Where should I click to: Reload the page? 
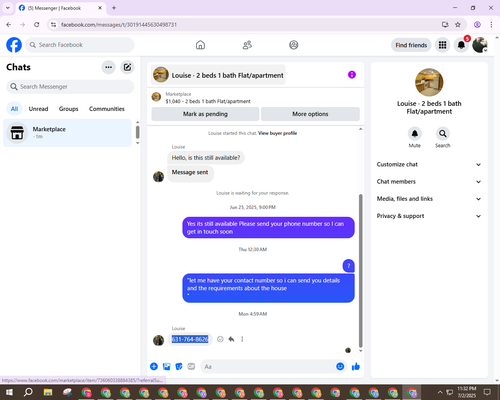[x=37, y=25]
